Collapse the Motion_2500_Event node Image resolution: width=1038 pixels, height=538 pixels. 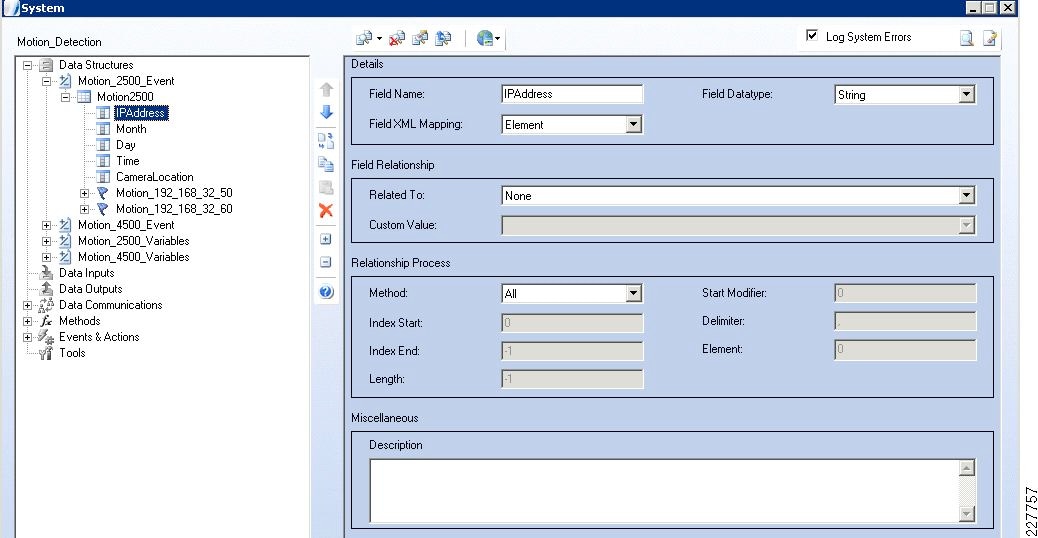click(x=46, y=81)
